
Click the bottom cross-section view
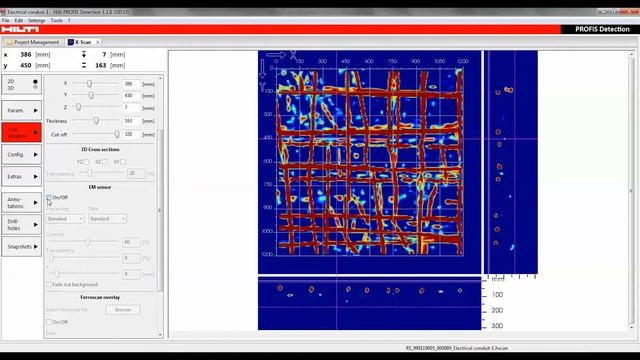coord(369,304)
